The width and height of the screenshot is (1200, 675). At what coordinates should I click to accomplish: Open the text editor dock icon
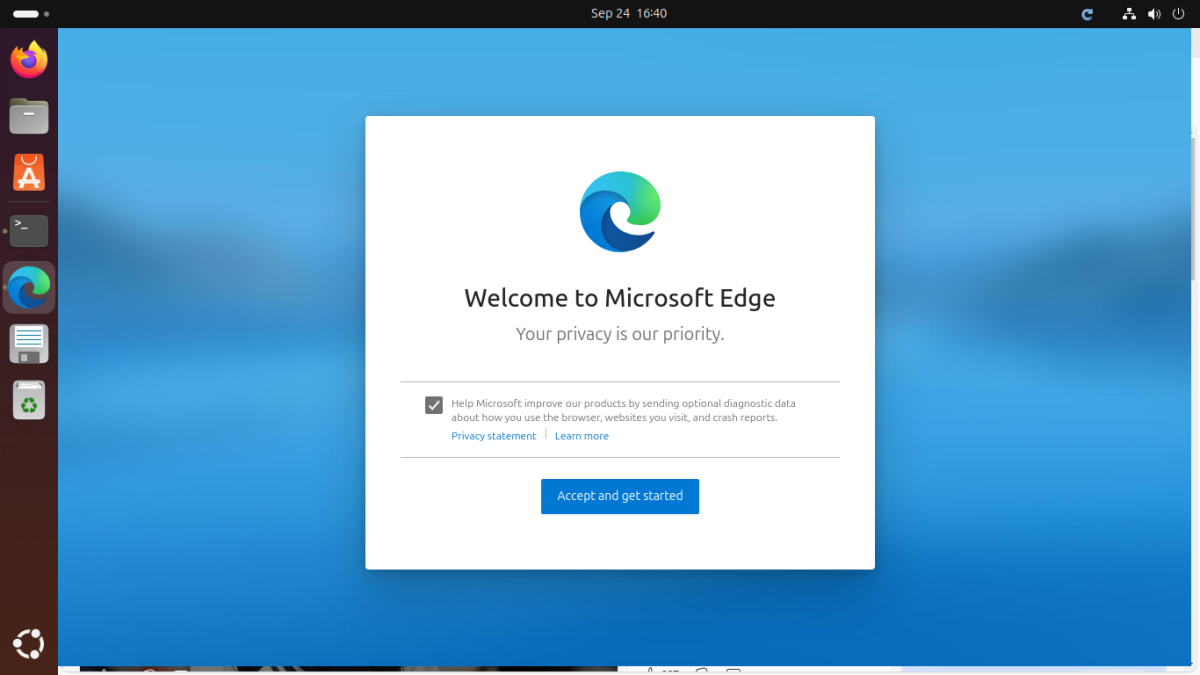[29, 344]
